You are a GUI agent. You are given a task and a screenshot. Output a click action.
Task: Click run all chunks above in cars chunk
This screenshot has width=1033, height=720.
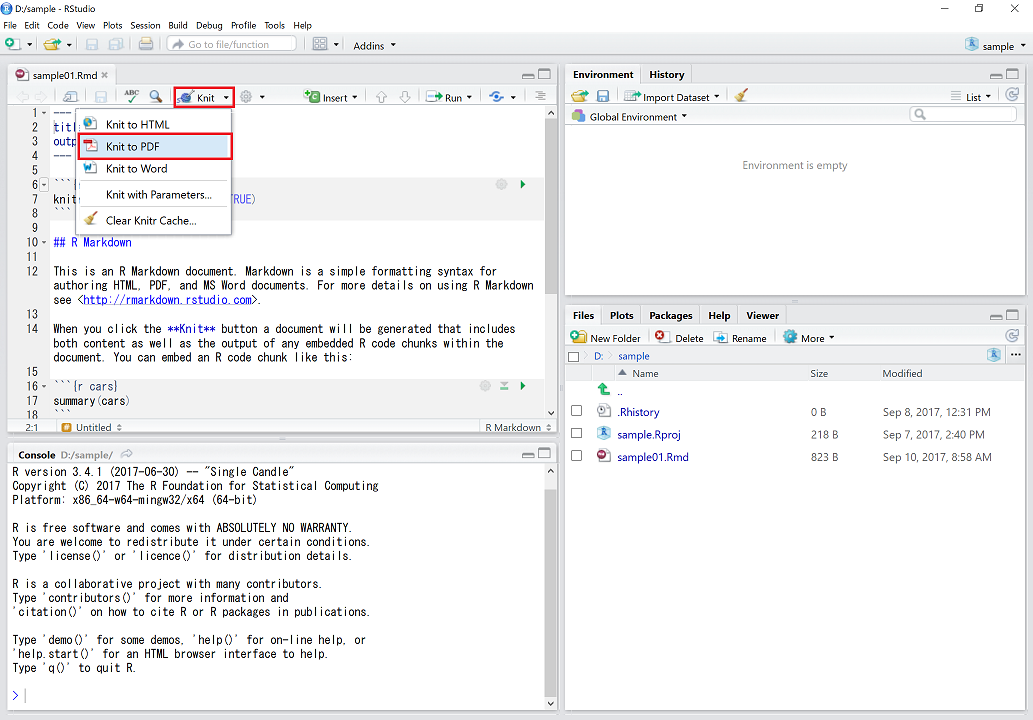[504, 386]
